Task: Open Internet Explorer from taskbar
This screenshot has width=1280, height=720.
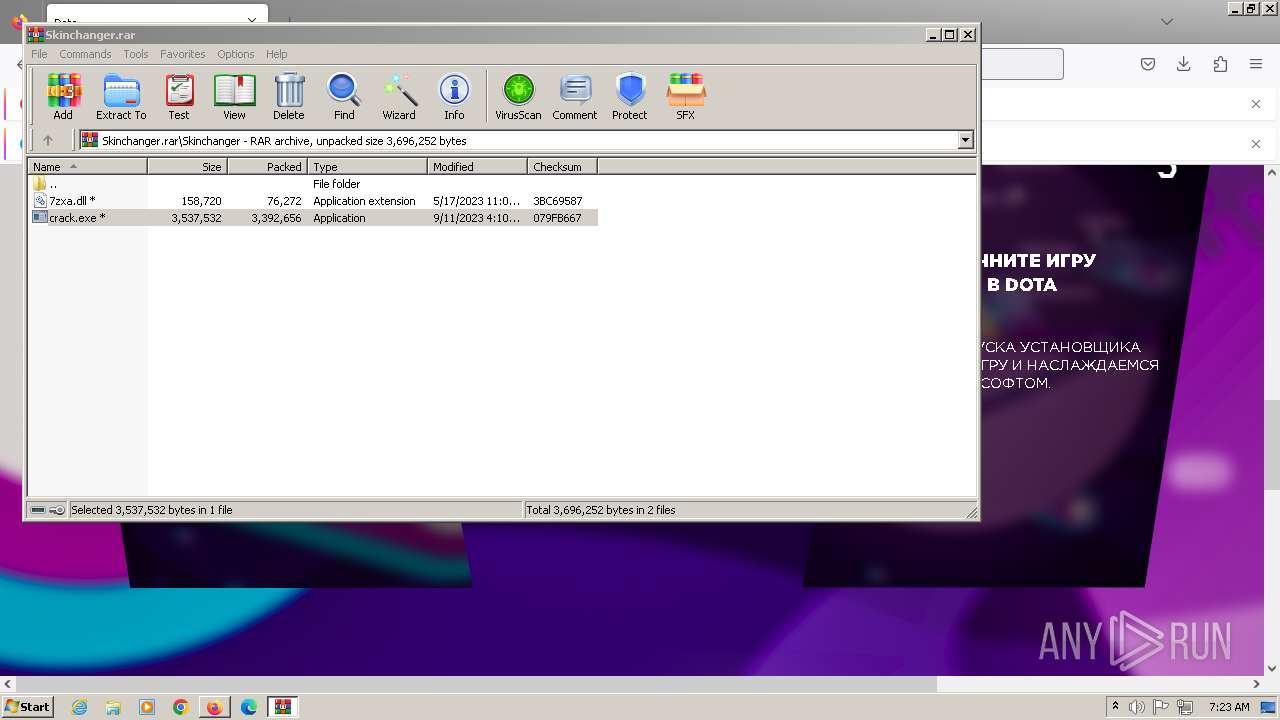Action: 80,707
